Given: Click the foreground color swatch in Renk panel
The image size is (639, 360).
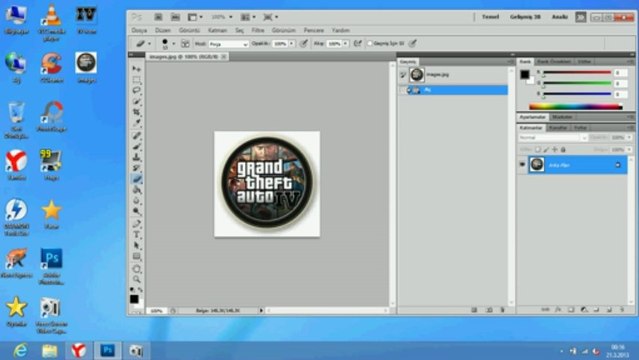Looking at the screenshot, I should click(x=524, y=74).
